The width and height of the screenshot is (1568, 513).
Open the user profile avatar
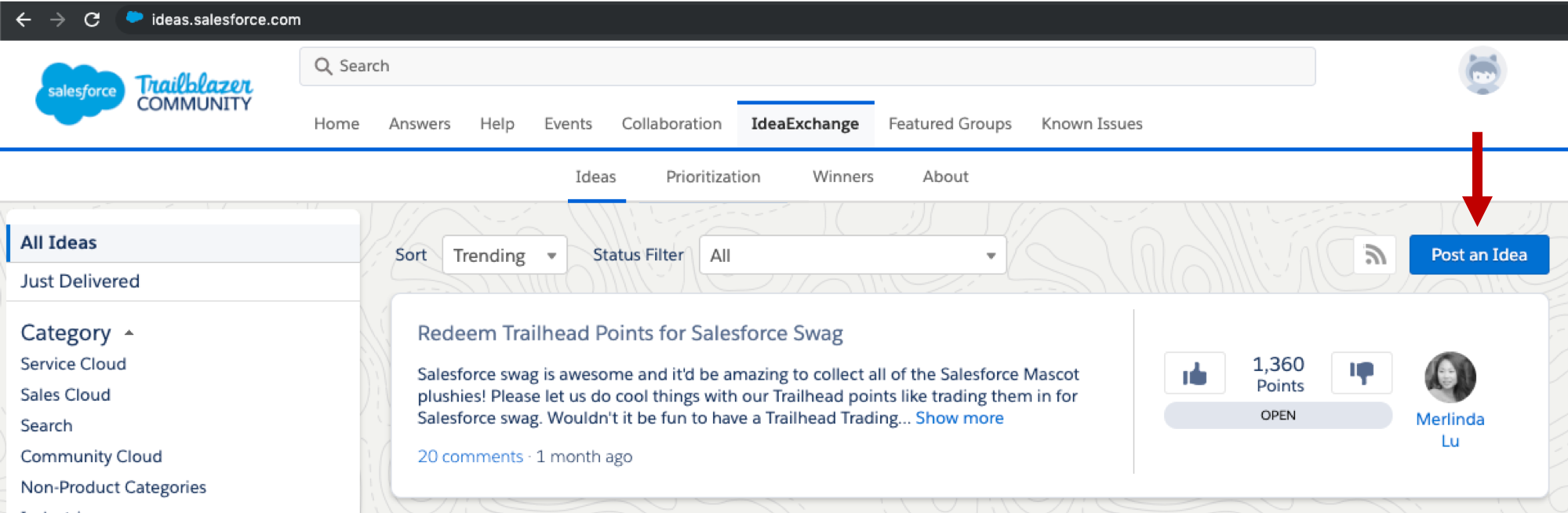pyautogui.click(x=1482, y=71)
